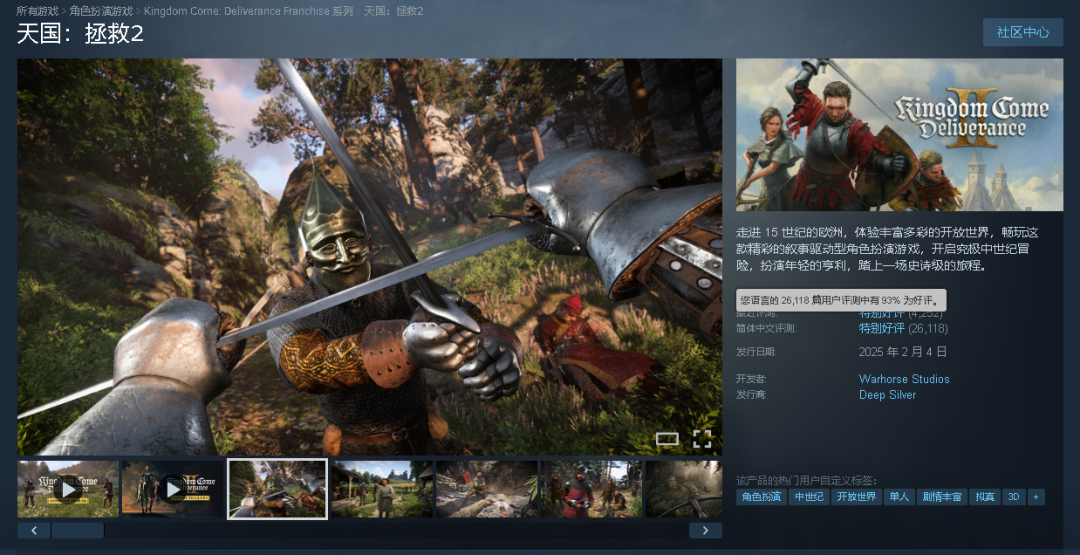
Task: Click the release date 2025 年 2 月 4 日
Action: click(902, 352)
